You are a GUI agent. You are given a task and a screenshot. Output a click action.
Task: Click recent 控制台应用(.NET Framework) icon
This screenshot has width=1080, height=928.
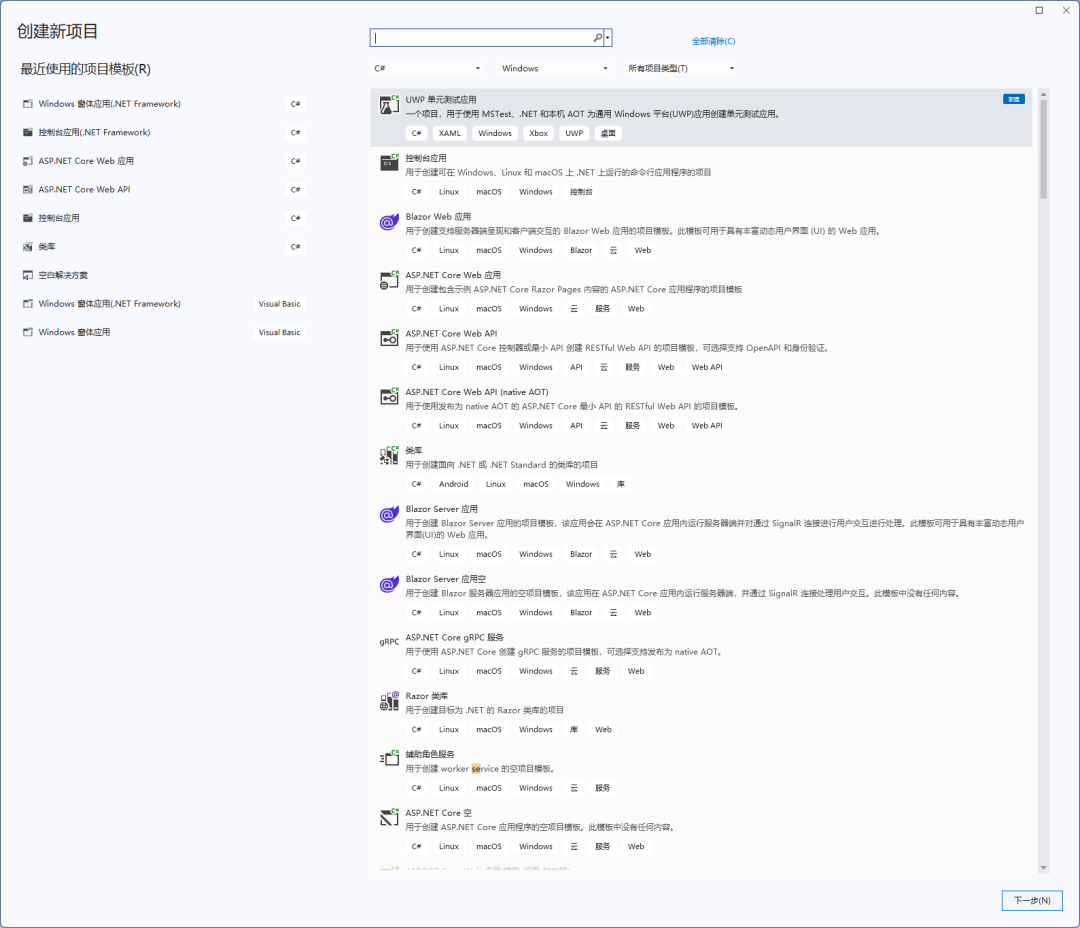click(28, 132)
